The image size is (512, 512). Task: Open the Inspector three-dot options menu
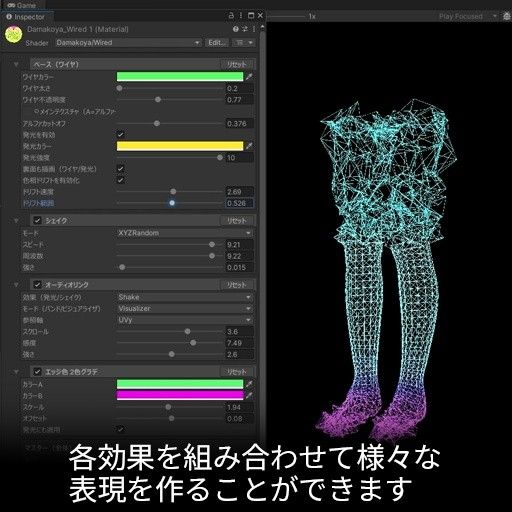(x=241, y=15)
